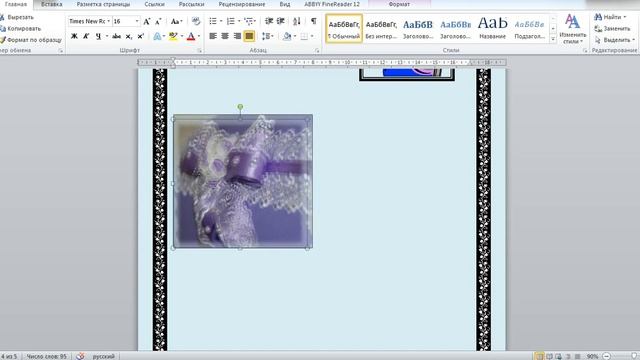This screenshot has height=360, width=640.
Task: Open the Главная tab
Action: pyautogui.click(x=16, y=4)
